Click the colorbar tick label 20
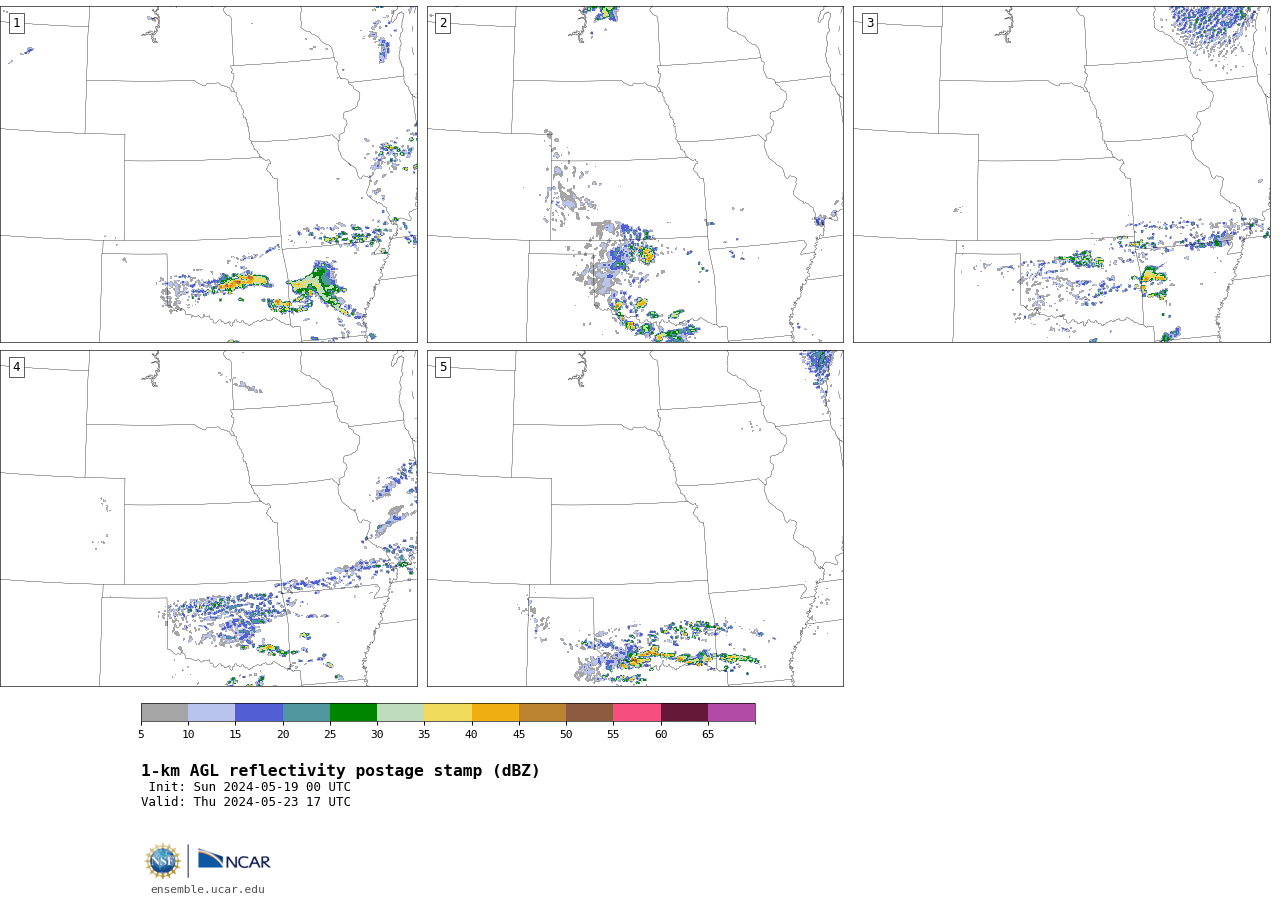The image size is (1280, 901). point(283,735)
